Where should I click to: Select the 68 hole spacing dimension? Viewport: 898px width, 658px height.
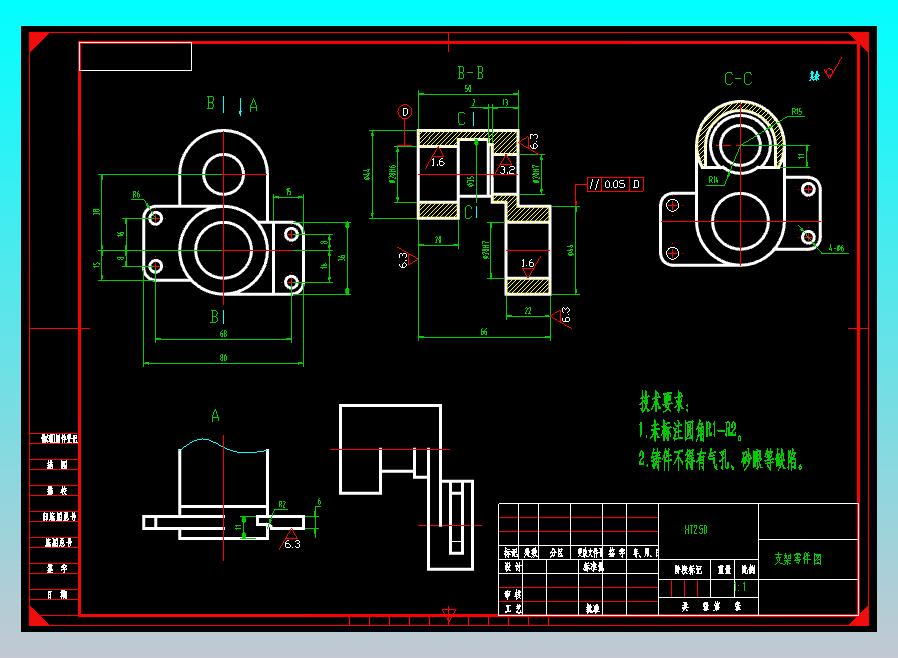point(223,333)
